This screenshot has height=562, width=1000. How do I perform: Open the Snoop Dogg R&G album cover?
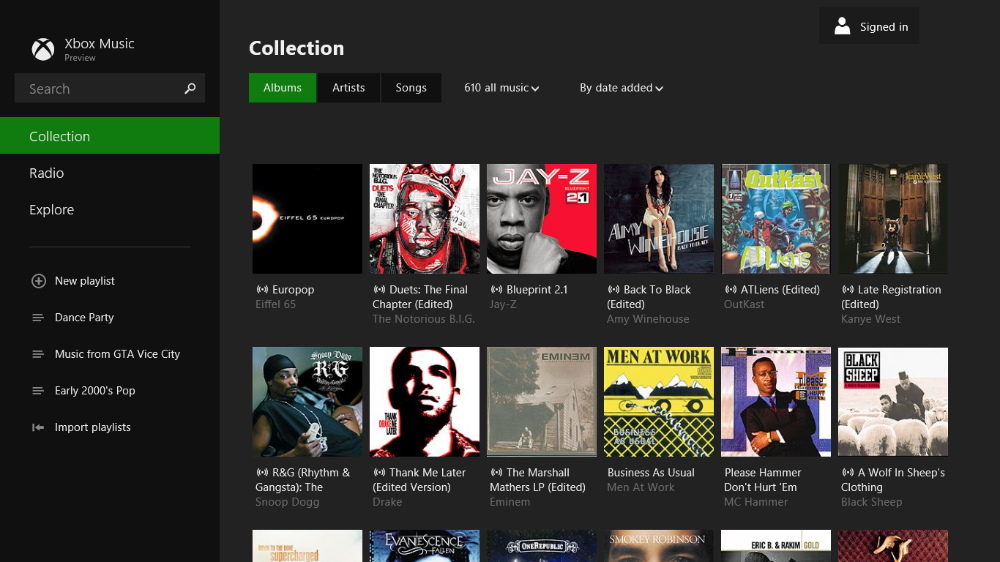[307, 402]
